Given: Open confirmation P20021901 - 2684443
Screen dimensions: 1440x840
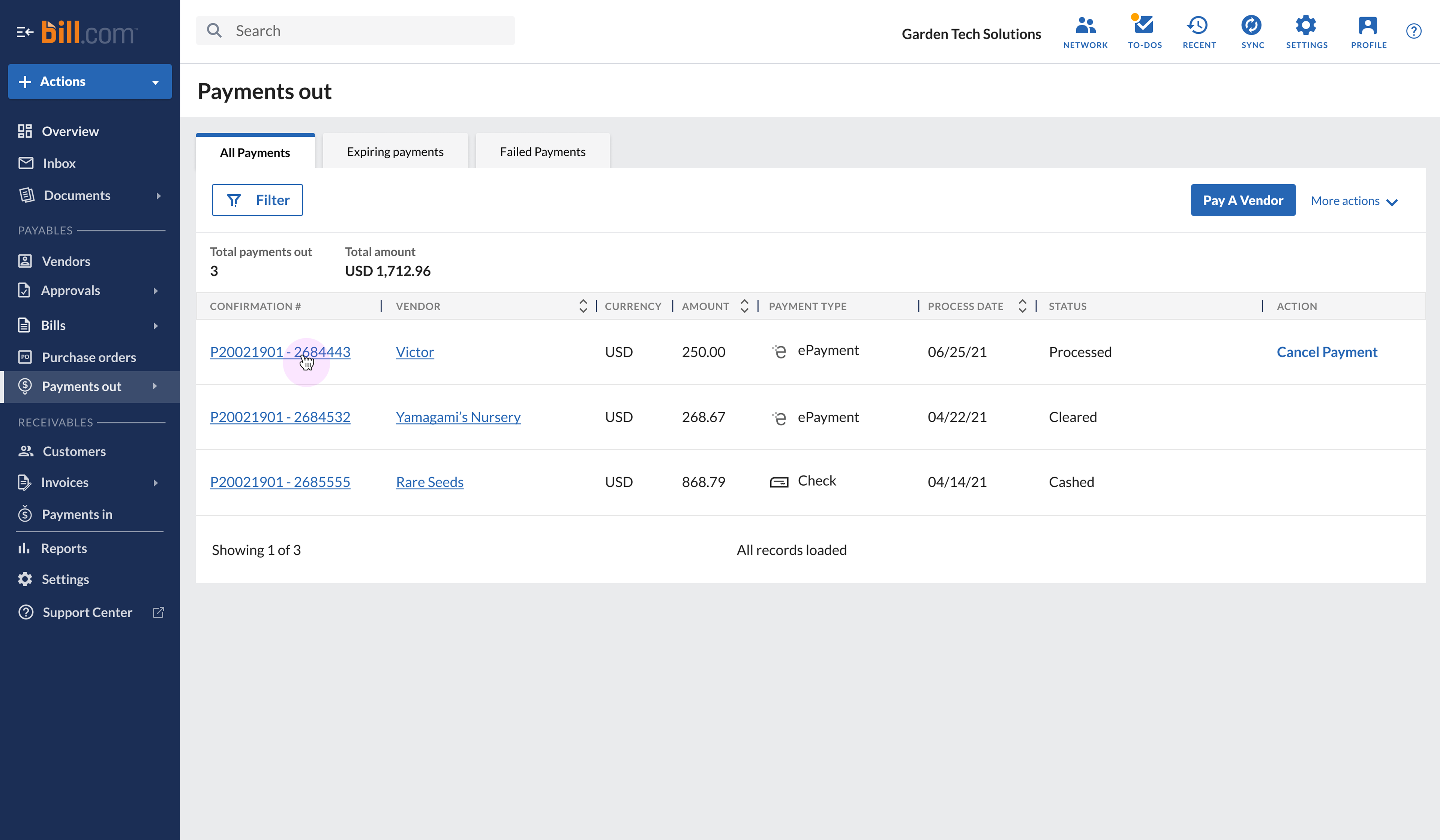Looking at the screenshot, I should tap(280, 352).
